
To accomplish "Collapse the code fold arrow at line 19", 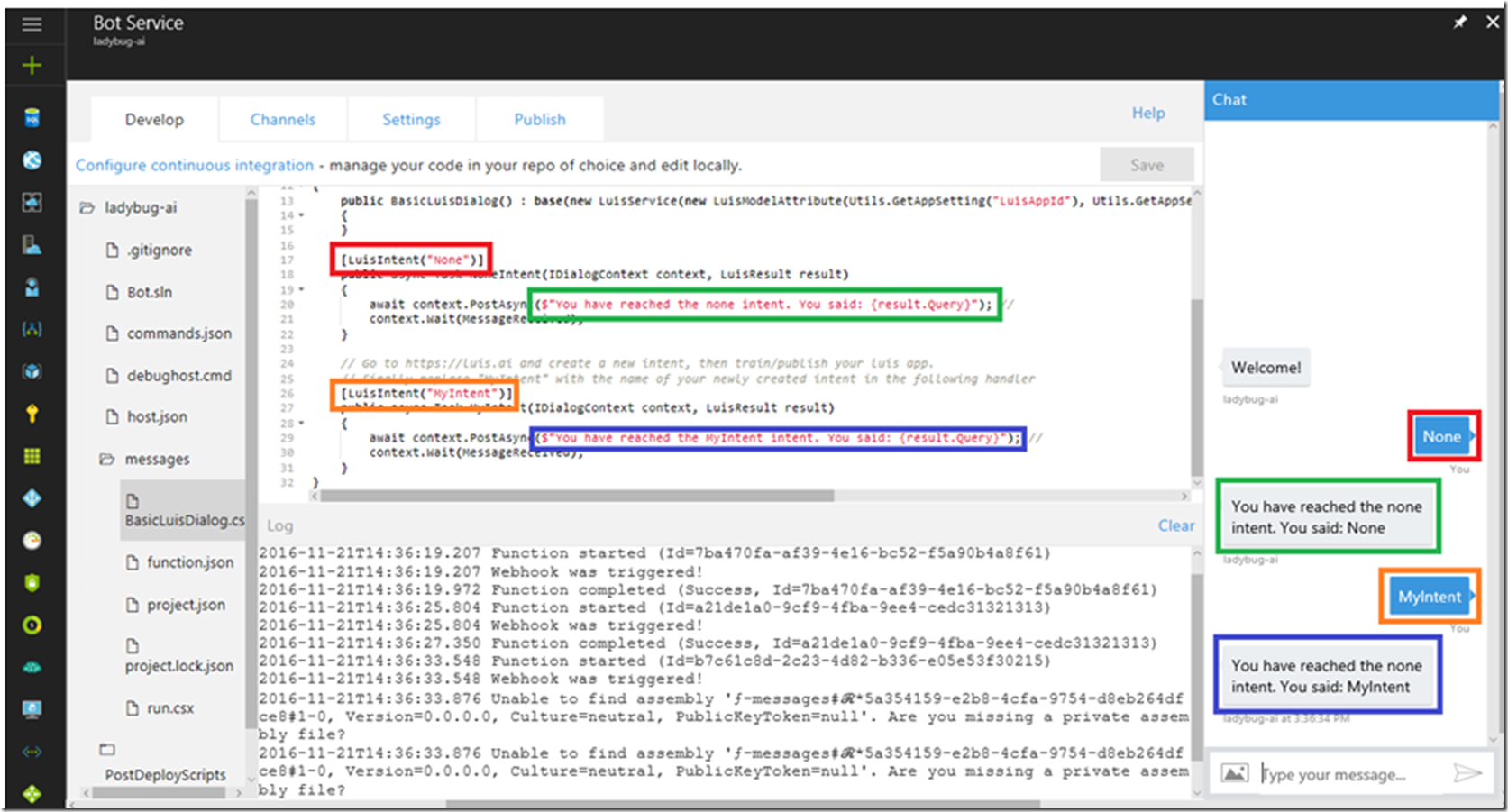I will pyautogui.click(x=301, y=289).
